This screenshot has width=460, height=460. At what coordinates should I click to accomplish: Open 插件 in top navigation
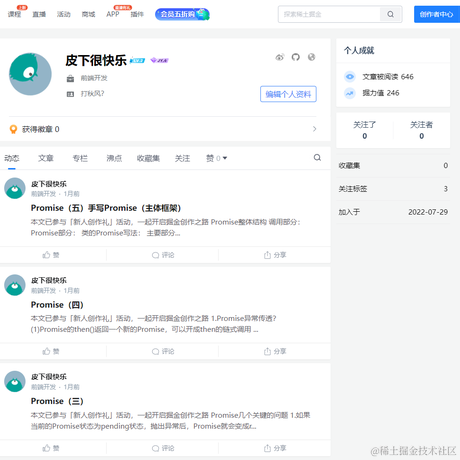pyautogui.click(x=137, y=14)
